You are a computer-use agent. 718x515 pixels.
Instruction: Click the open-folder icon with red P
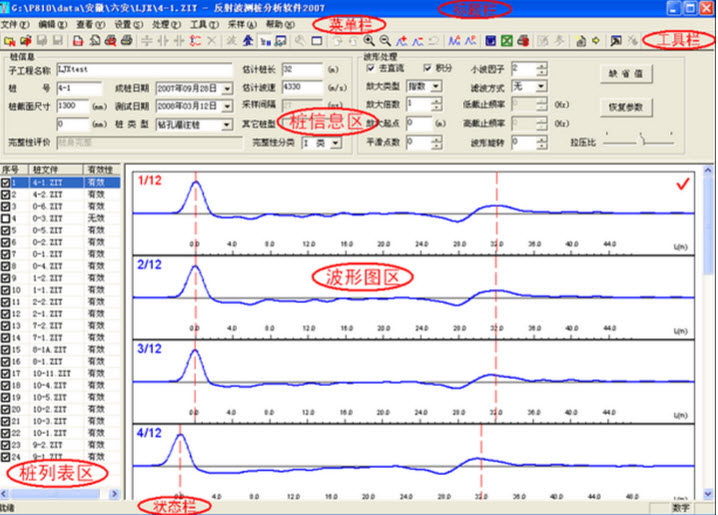click(x=26, y=41)
